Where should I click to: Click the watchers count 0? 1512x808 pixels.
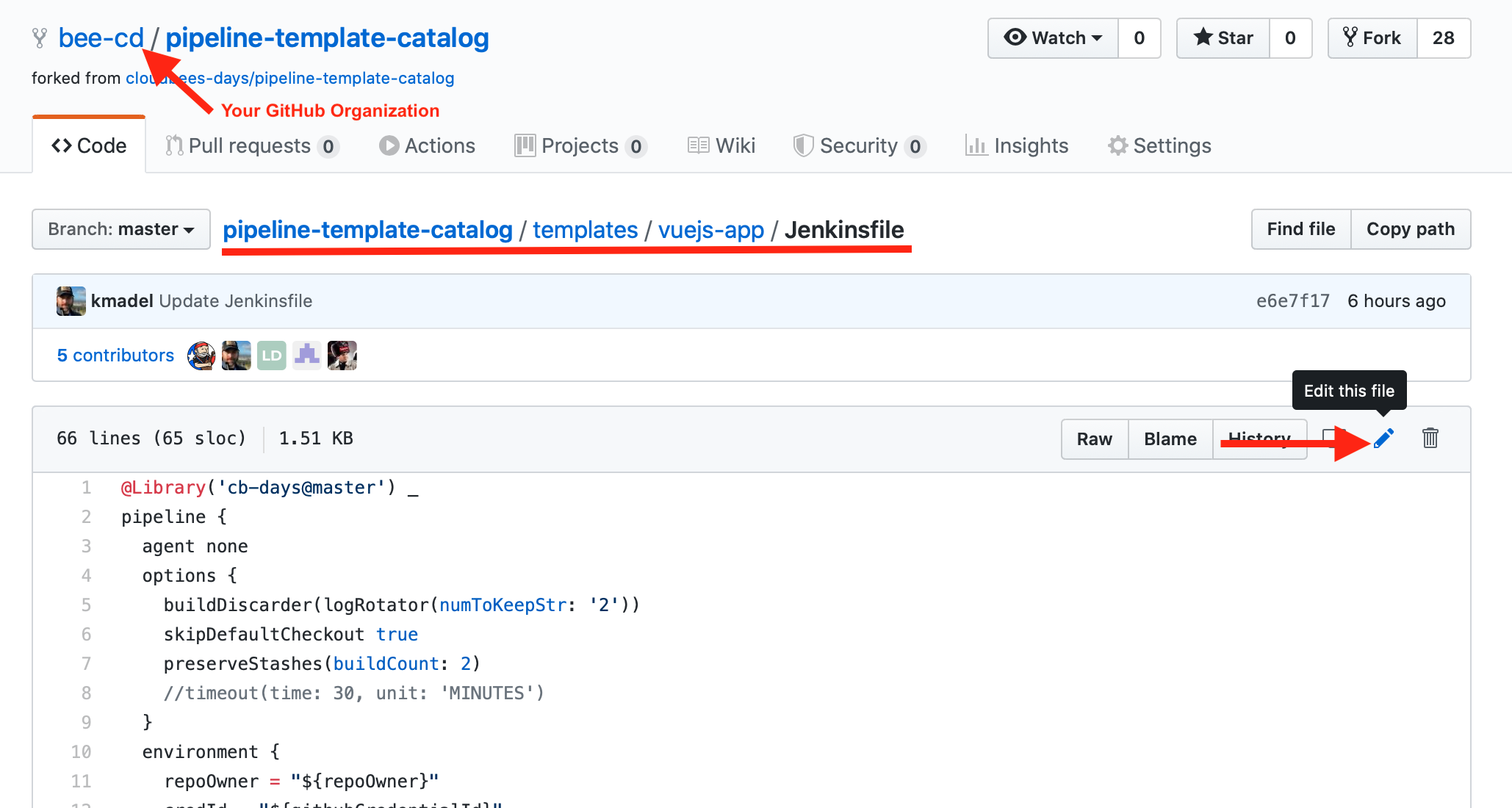point(1140,38)
